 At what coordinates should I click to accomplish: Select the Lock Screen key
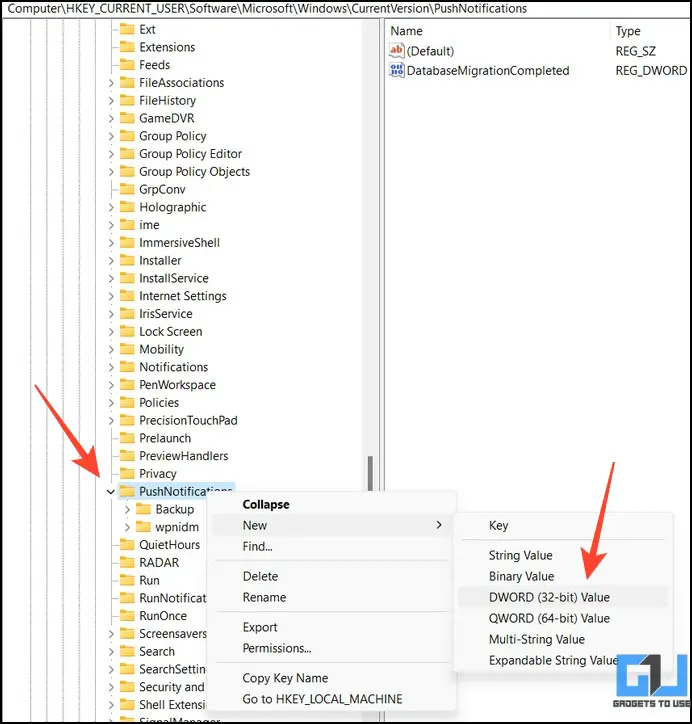click(x=171, y=332)
